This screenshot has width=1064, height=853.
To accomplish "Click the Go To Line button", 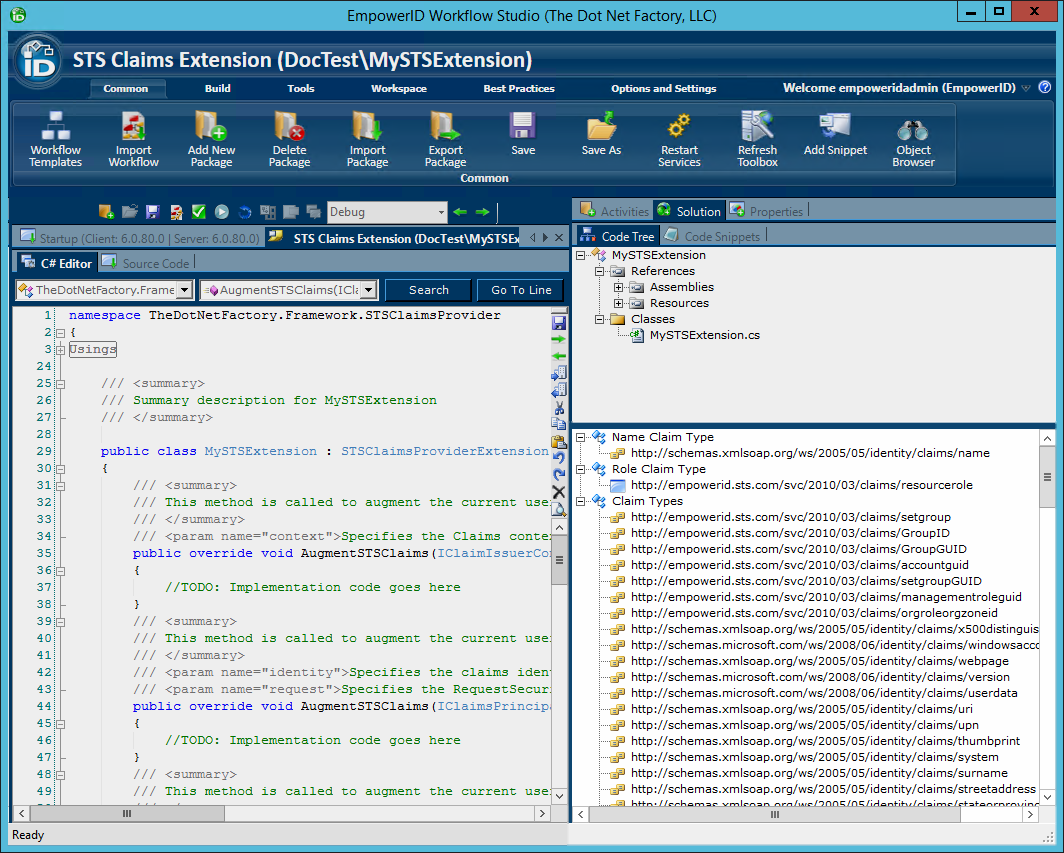I will [x=521, y=290].
